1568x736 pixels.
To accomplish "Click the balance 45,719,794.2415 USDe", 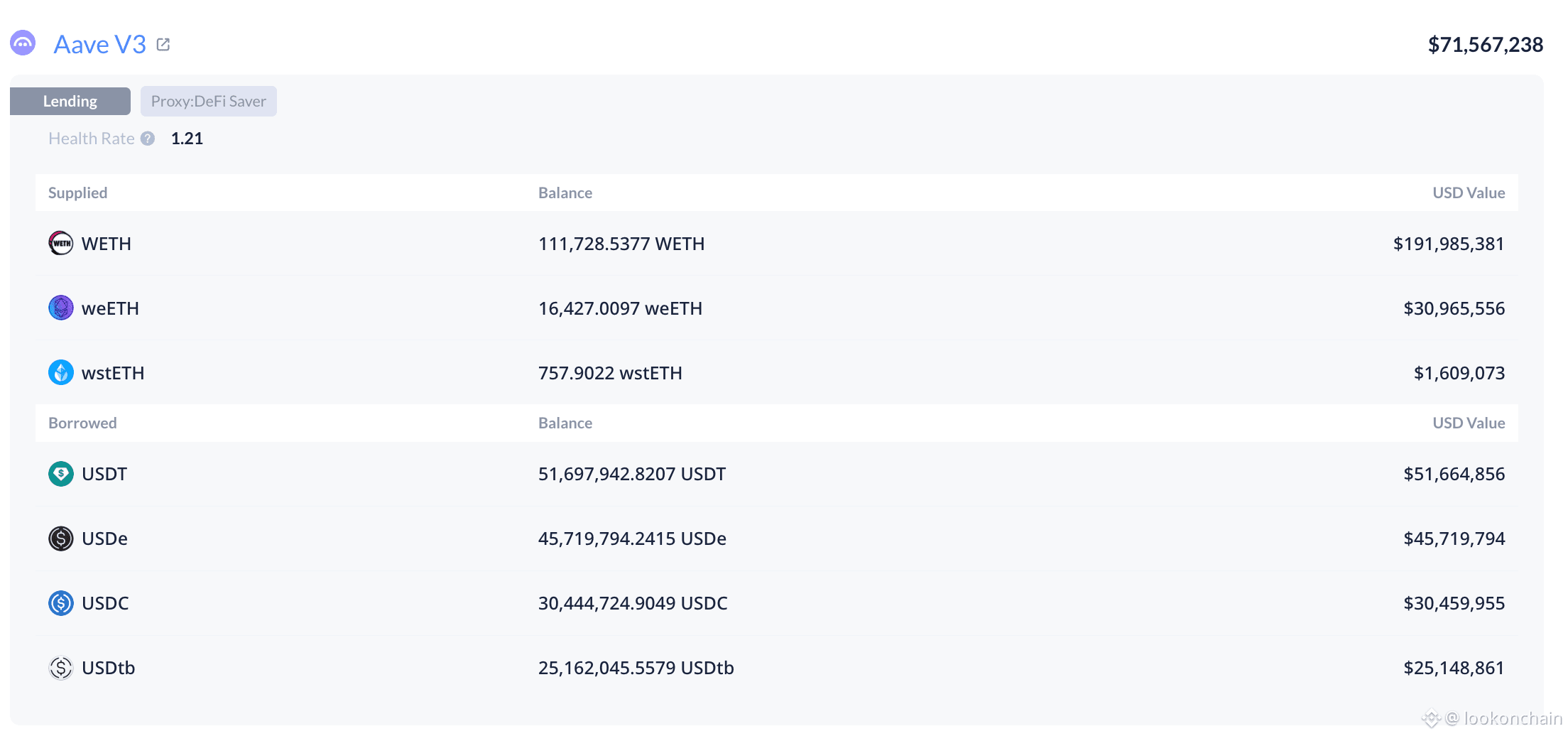I will point(632,539).
